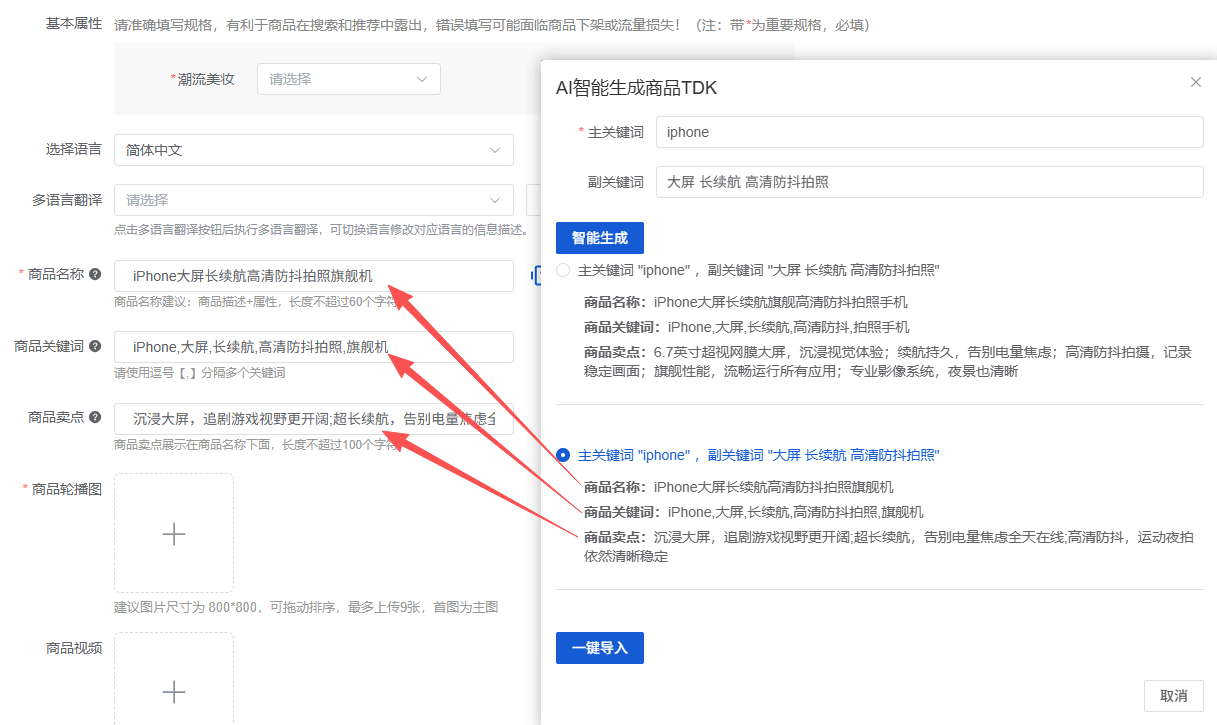Click the AI智能生成商品TDK dialog title
Viewport: 1217px width, 725px height.
(x=636, y=88)
